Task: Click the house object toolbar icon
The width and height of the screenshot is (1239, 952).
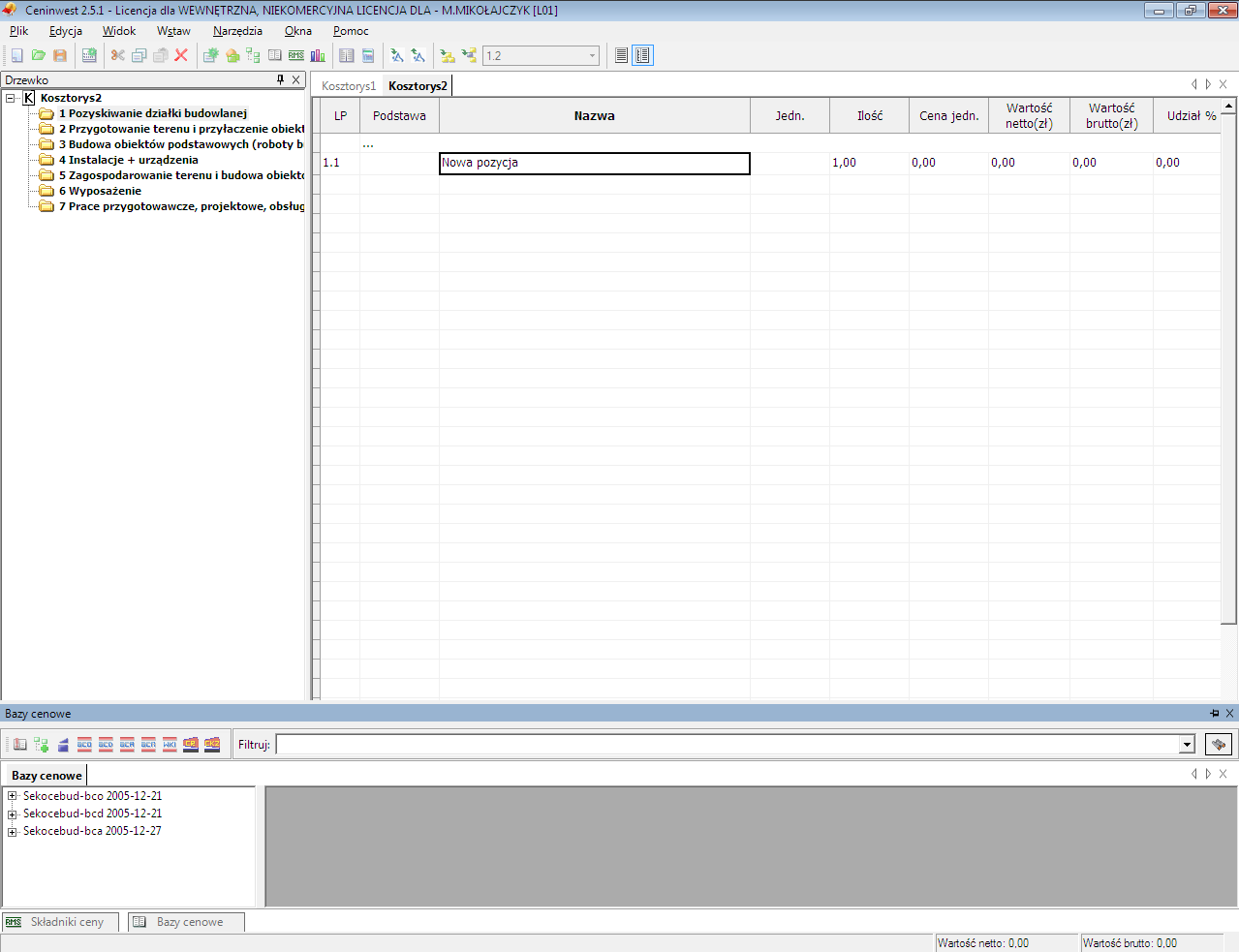Action: 232,56
